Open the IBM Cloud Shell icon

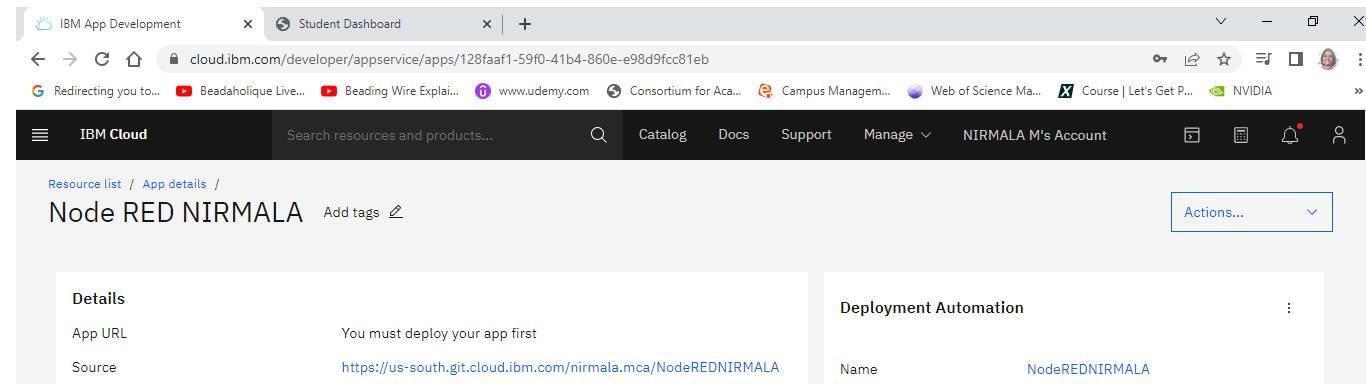(1192, 135)
